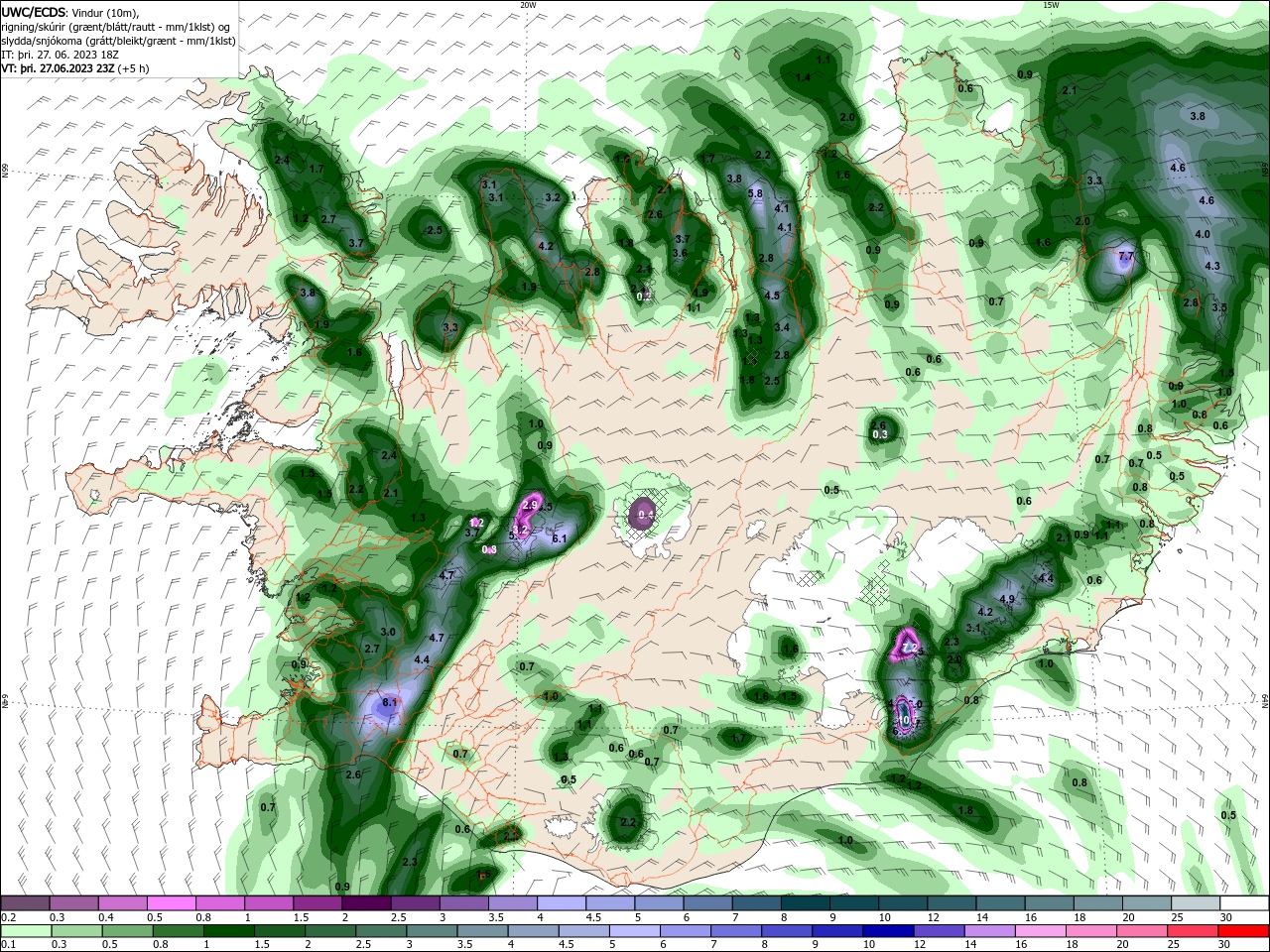The image size is (1270, 952).
Task: Click the 7.2 value in pink contour
Action: [x=909, y=649]
